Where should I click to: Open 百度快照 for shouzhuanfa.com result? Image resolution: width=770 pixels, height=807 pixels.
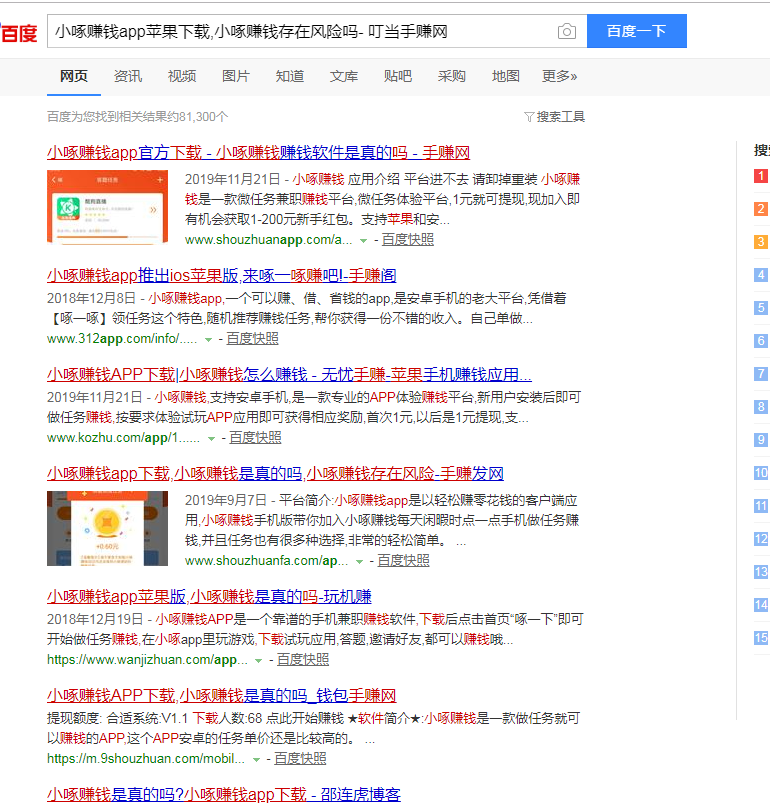(x=404, y=560)
